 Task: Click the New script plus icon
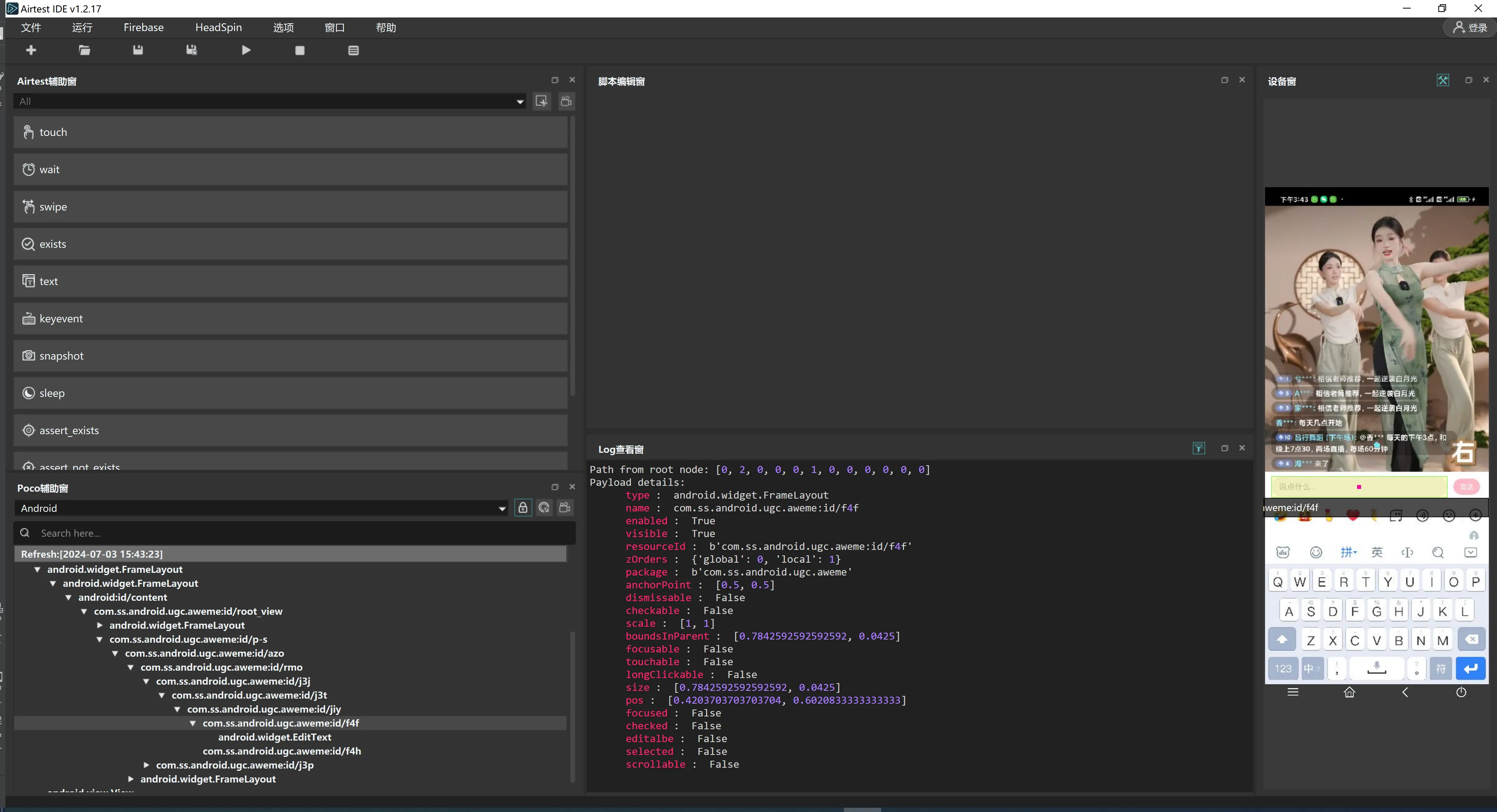click(x=31, y=50)
